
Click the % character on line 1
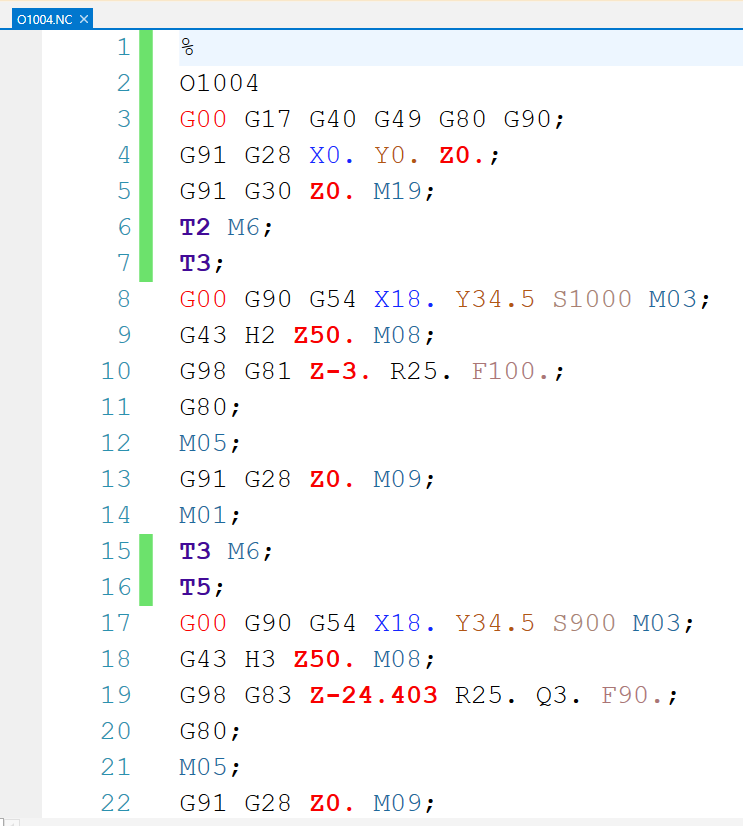(187, 47)
